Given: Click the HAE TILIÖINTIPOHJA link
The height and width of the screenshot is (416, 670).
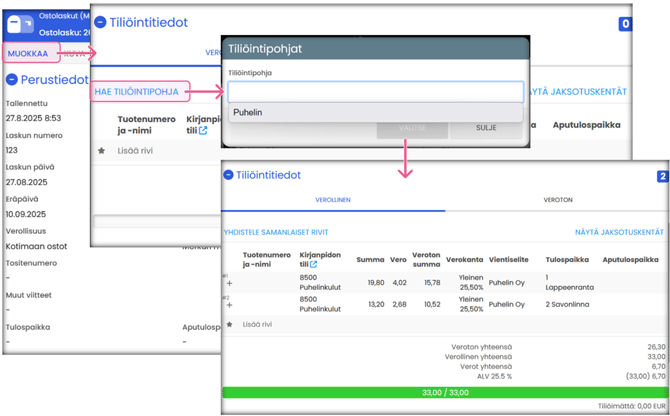Looking at the screenshot, I should [x=136, y=92].
